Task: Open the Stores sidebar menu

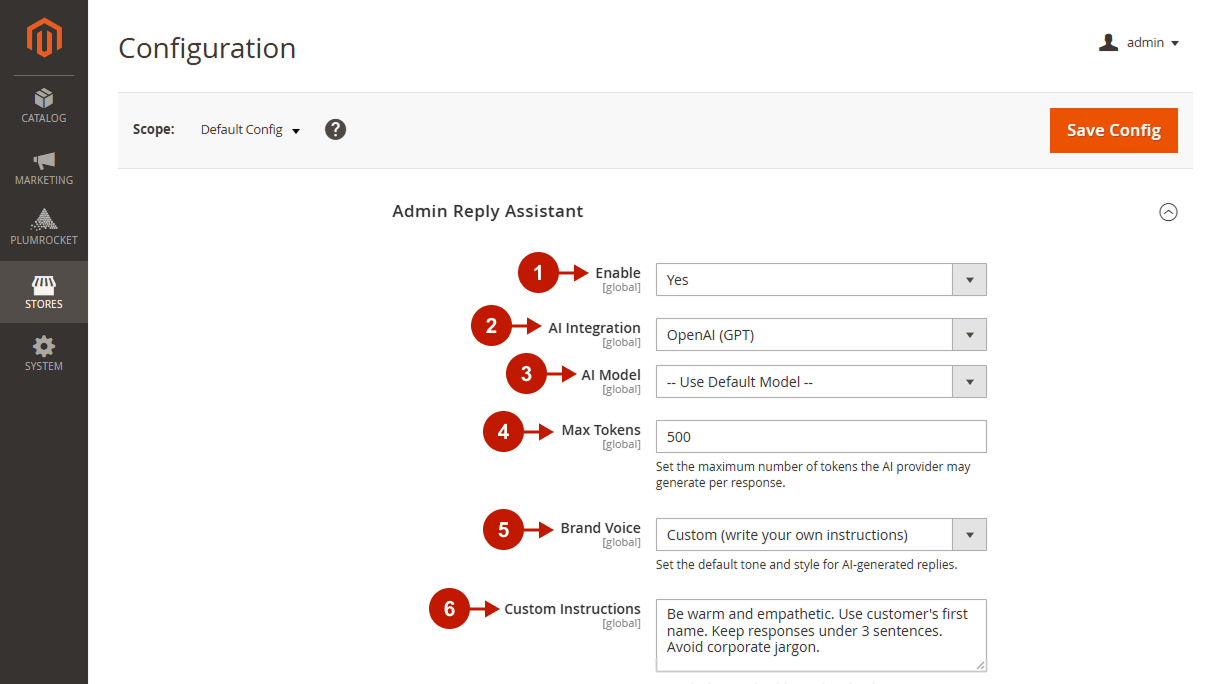Action: pos(44,292)
